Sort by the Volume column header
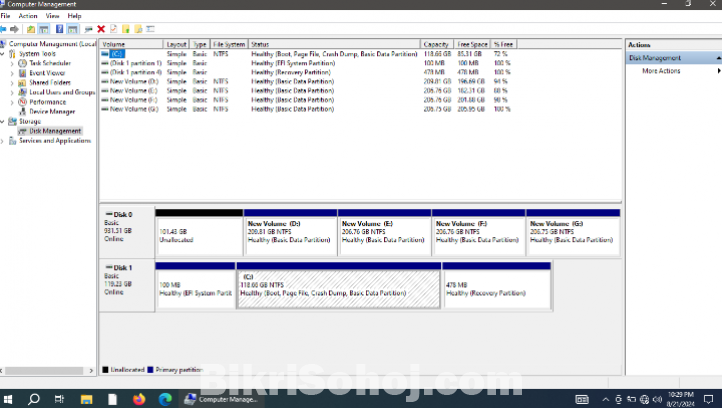This screenshot has width=722, height=408. point(132,44)
